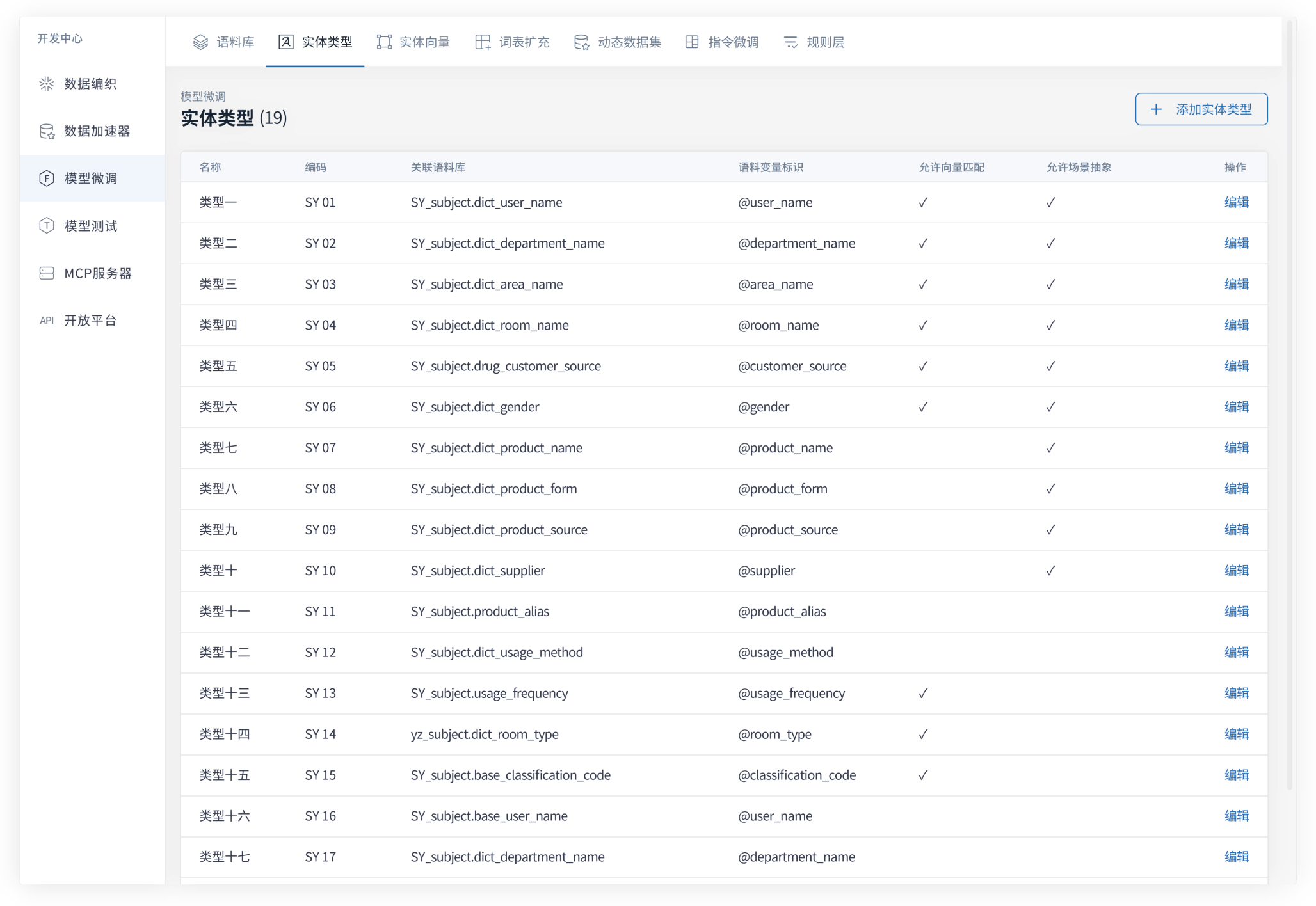Click the 语料库 layers icon in top tabs
The width and height of the screenshot is (1316, 906).
tap(200, 42)
